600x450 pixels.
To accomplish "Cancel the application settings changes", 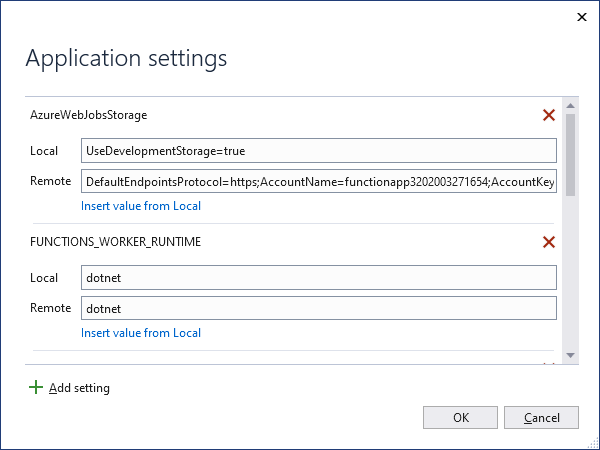I will click(x=541, y=417).
